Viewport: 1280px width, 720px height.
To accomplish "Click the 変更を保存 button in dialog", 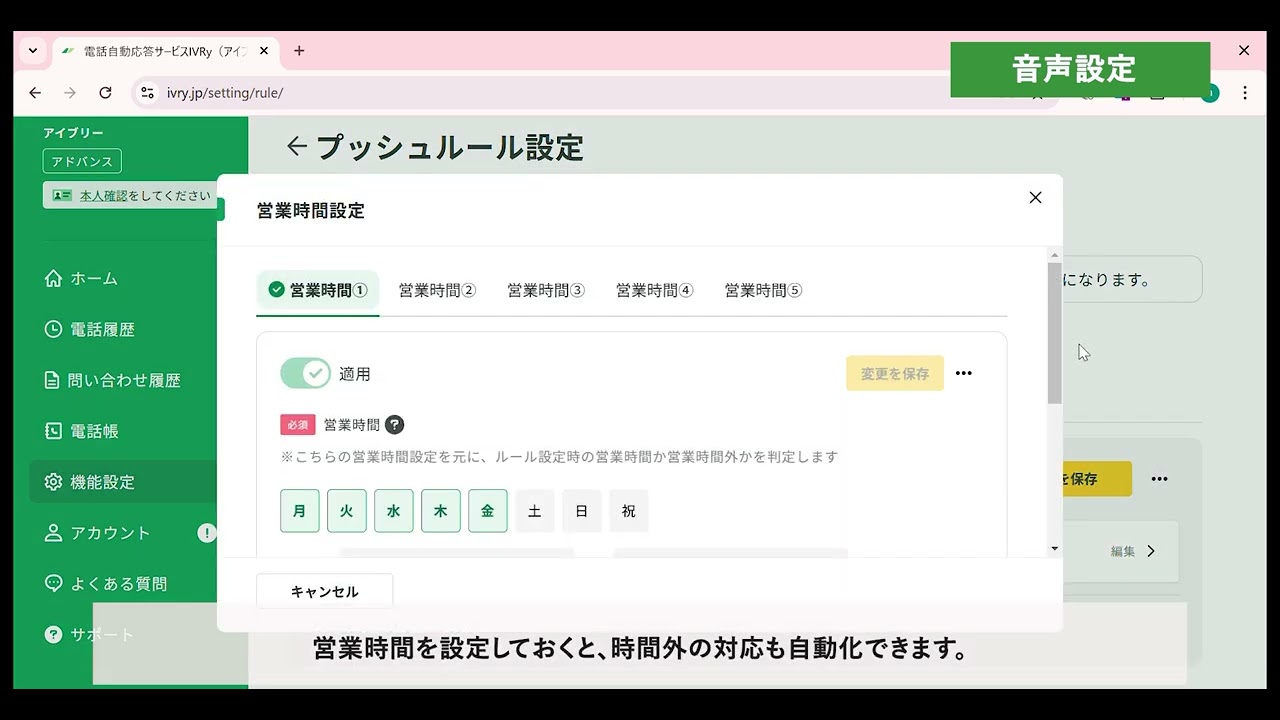I will pos(895,374).
